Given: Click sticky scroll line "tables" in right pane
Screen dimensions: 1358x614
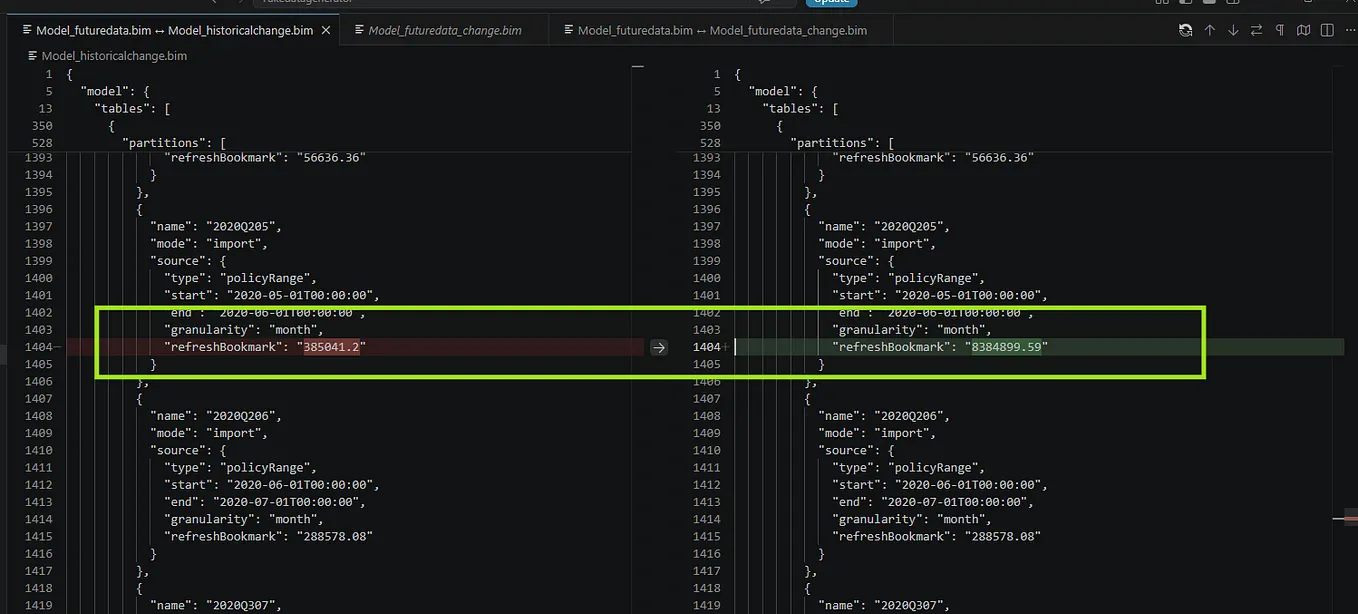Looking at the screenshot, I should (801, 108).
